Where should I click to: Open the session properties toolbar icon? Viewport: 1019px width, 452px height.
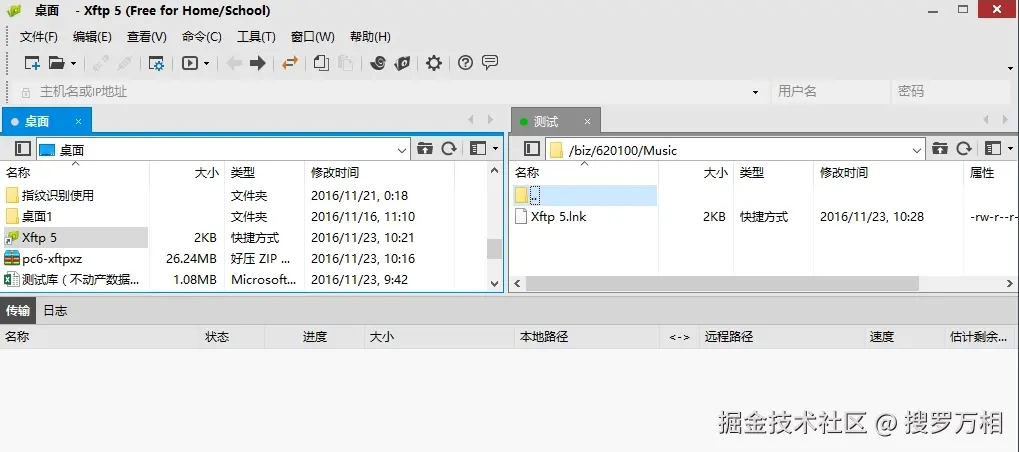[156, 63]
